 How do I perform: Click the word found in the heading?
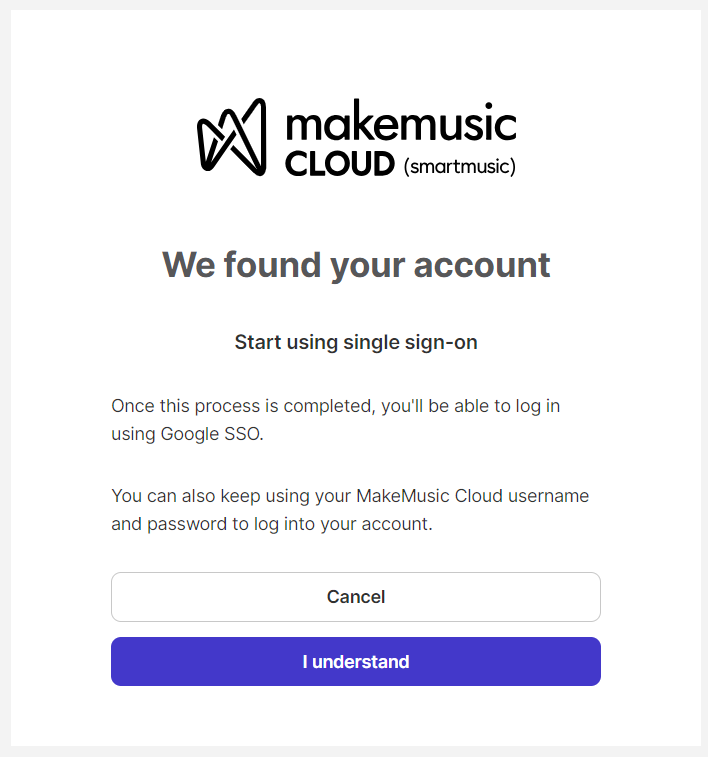click(x=265, y=264)
